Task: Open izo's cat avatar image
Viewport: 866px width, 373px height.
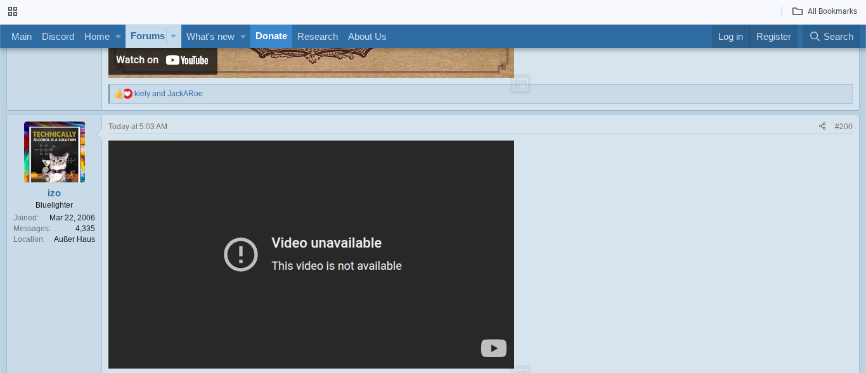Action: [54, 152]
